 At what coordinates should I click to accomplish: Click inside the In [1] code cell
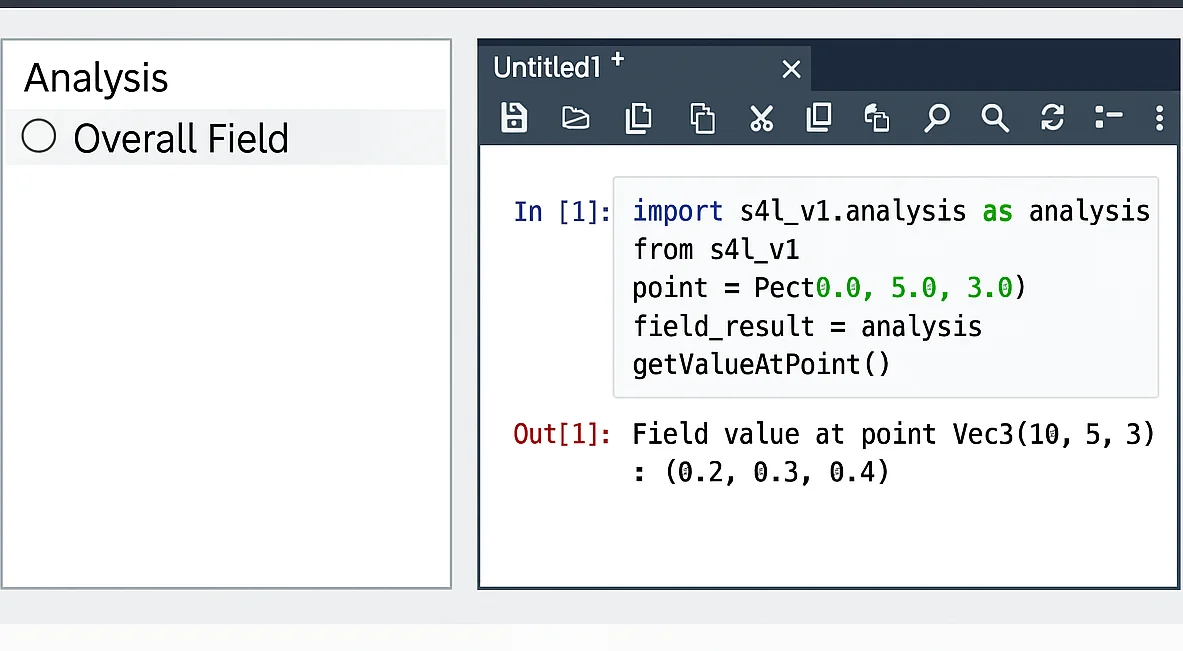point(880,288)
